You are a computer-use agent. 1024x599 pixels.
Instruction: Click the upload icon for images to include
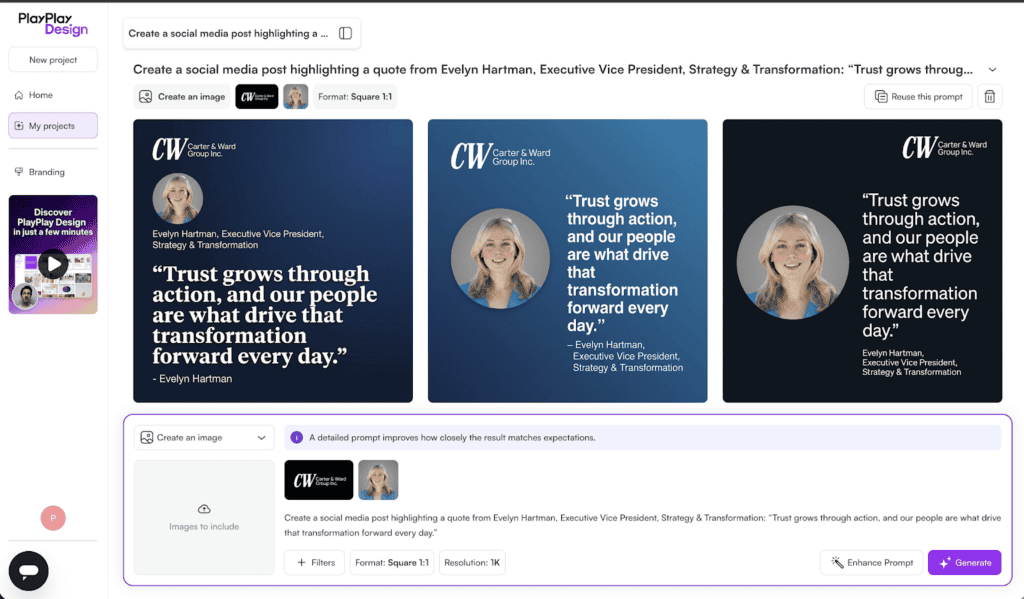click(x=204, y=509)
